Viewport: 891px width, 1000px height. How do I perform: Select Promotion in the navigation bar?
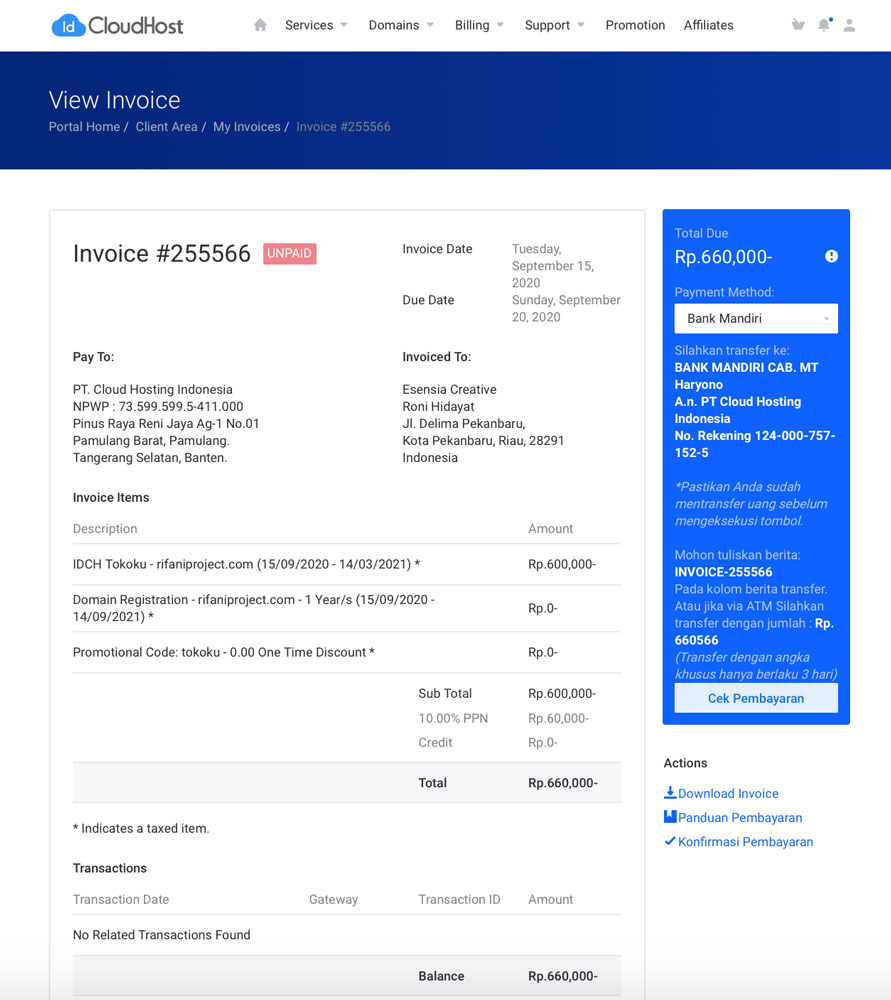[x=635, y=25]
